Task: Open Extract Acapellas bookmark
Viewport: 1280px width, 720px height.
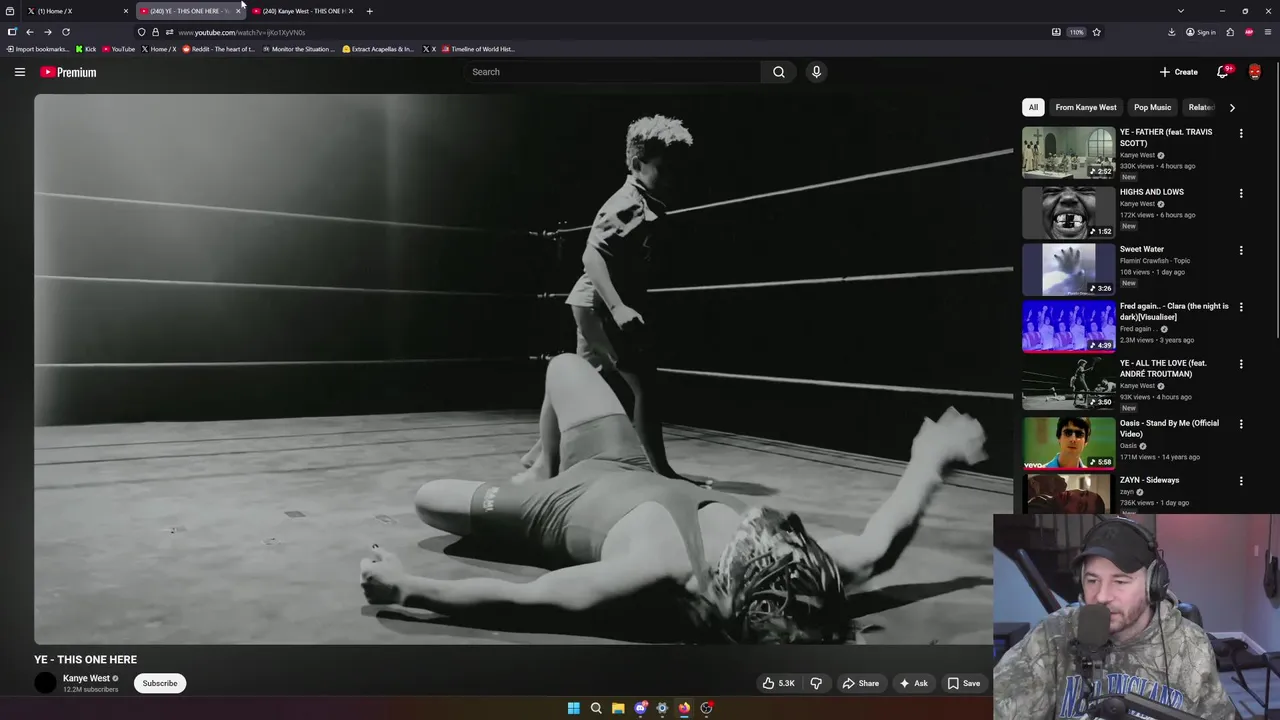Action: (378, 49)
